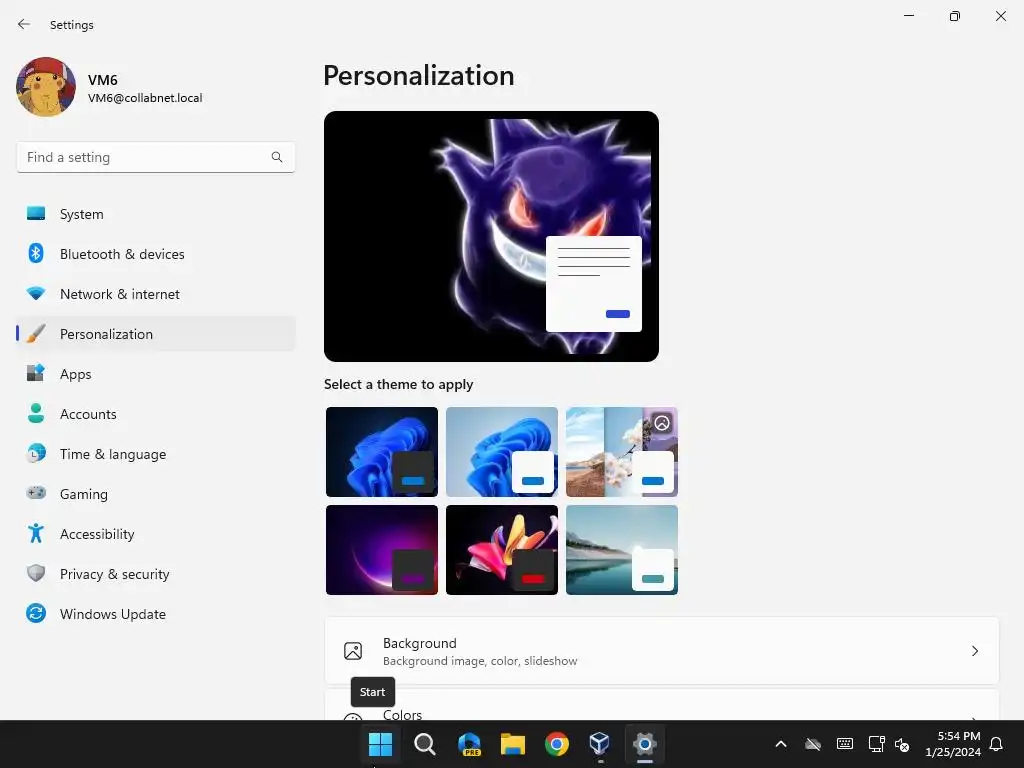Click the Gengar wallpaper preview image
Screen dimensions: 1024x768
pos(491,236)
